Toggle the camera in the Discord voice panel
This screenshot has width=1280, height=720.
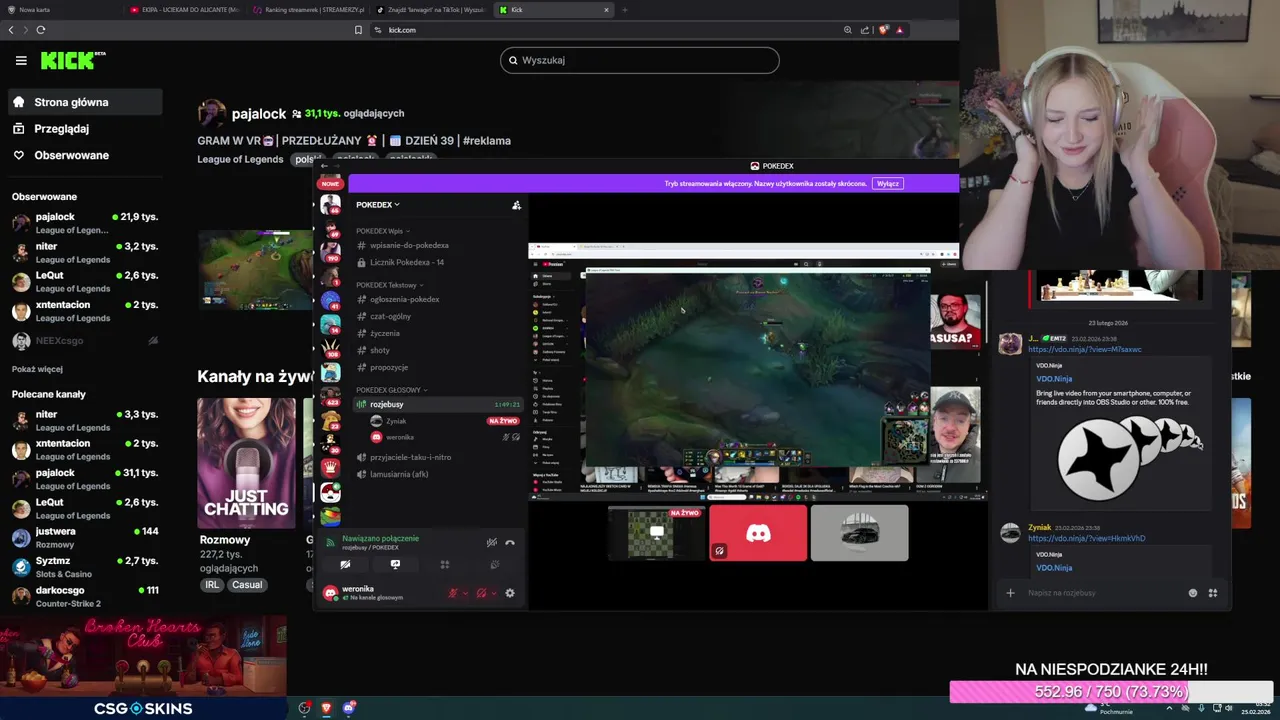click(345, 565)
